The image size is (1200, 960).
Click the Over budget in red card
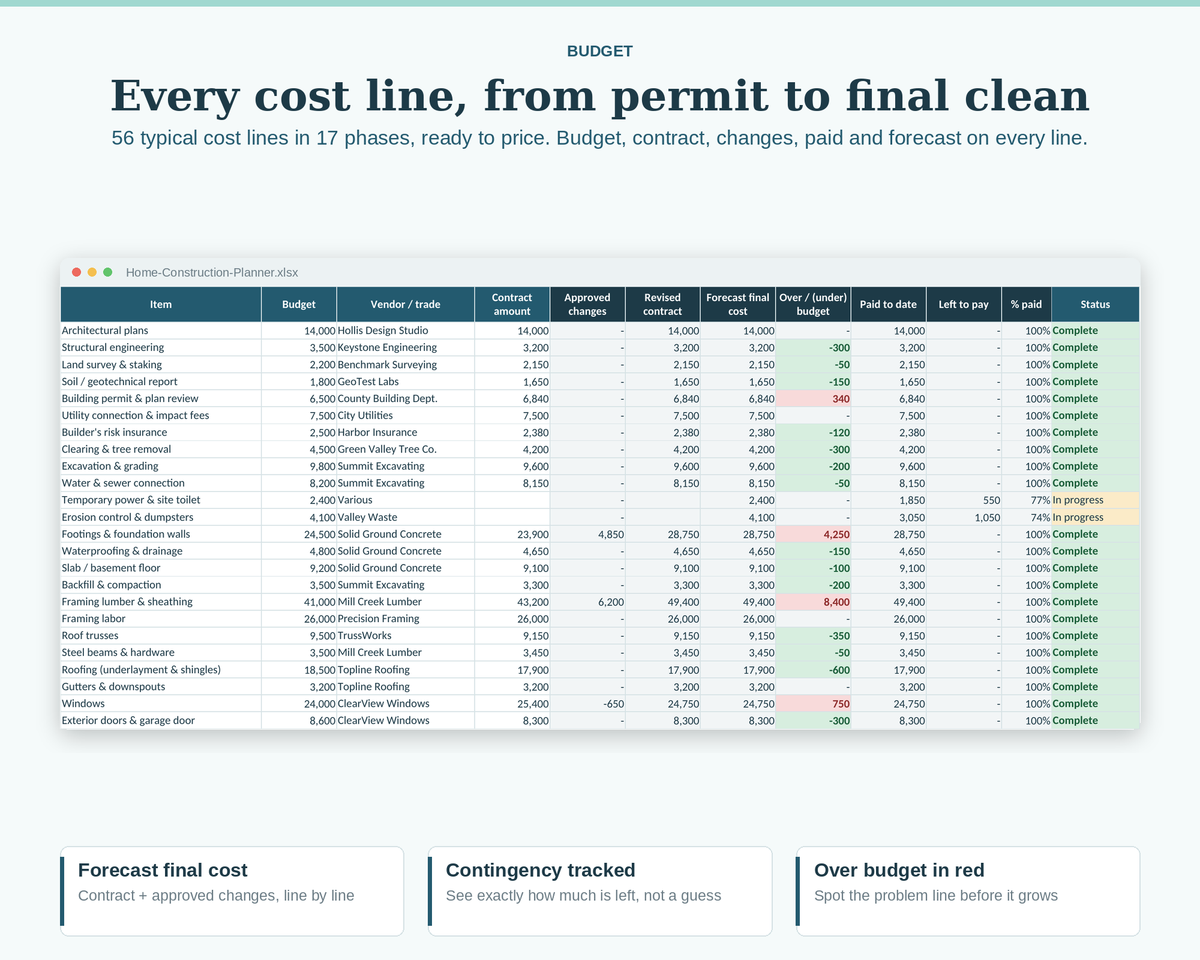[968, 891]
